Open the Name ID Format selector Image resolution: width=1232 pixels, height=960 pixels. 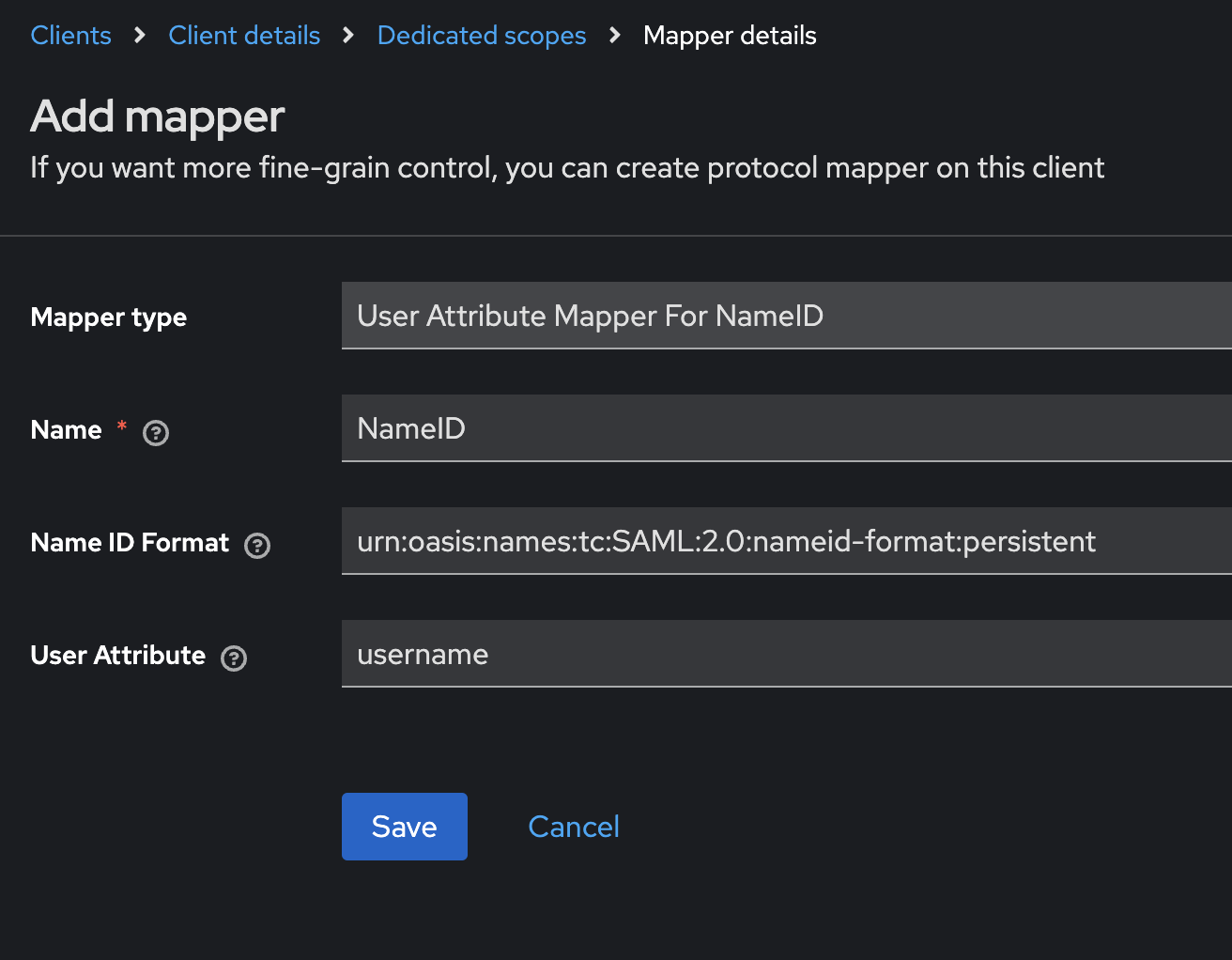click(787, 541)
